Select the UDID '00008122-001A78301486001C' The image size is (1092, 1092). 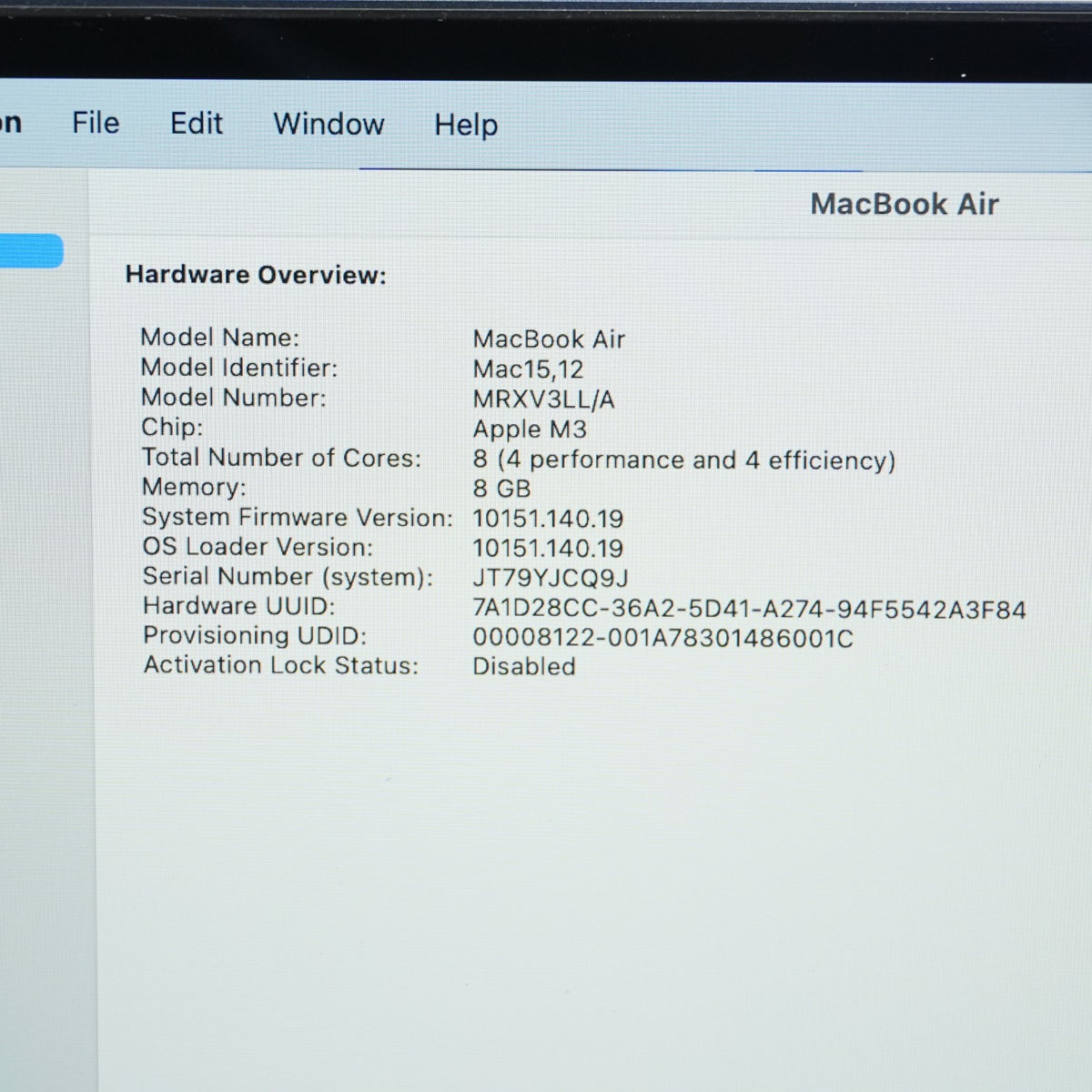pyautogui.click(x=662, y=638)
